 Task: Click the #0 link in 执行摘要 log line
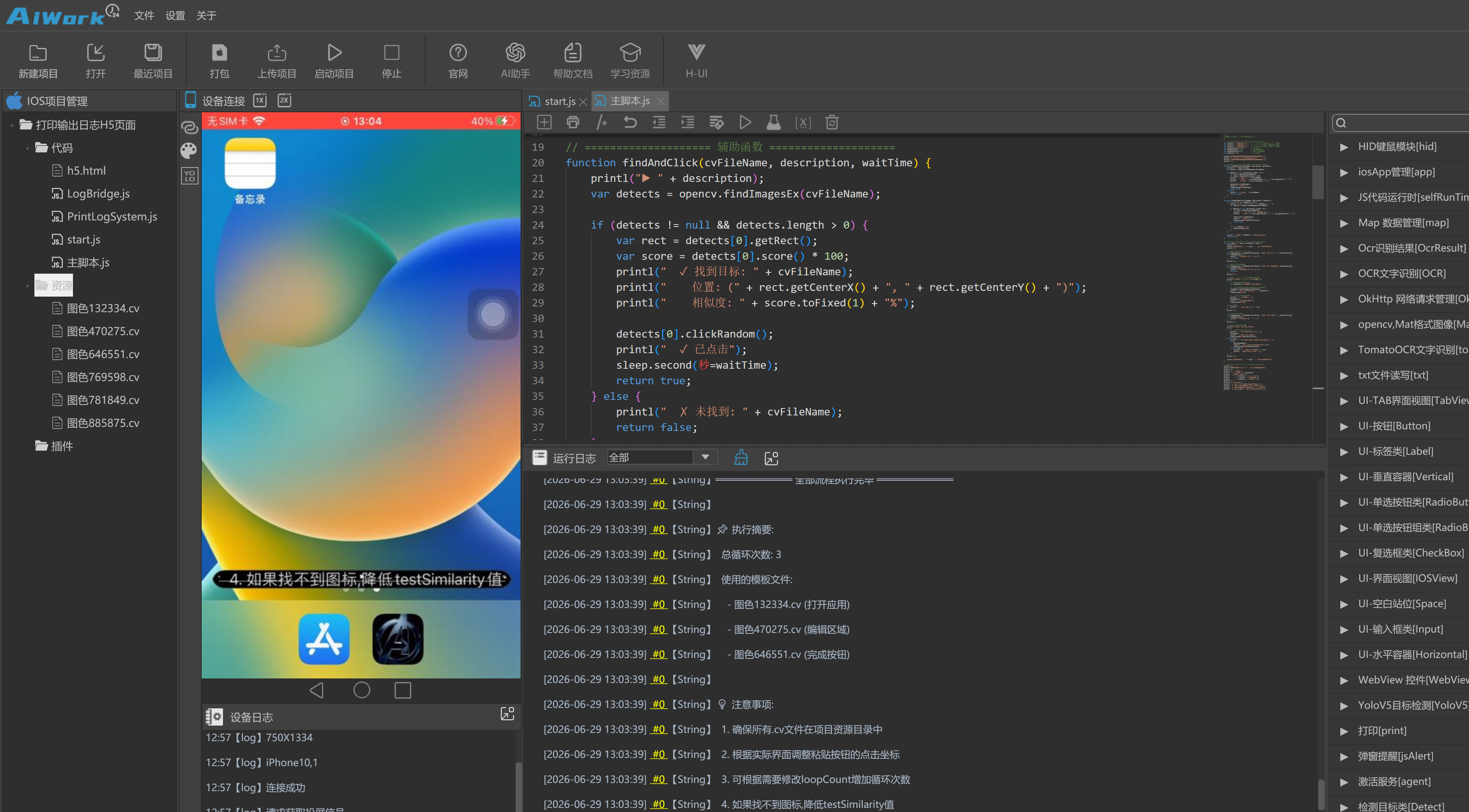(659, 529)
